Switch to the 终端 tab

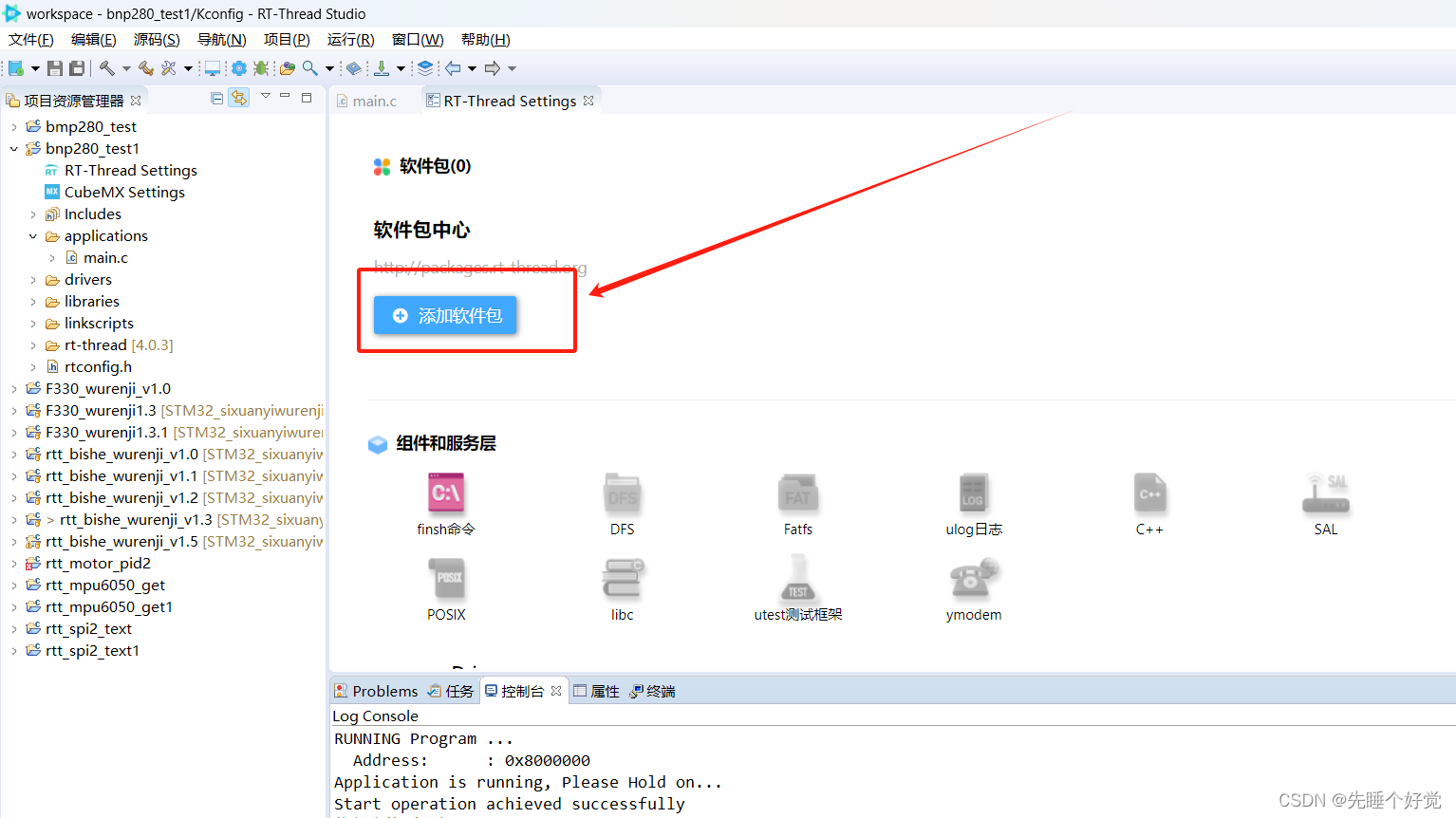(652, 691)
